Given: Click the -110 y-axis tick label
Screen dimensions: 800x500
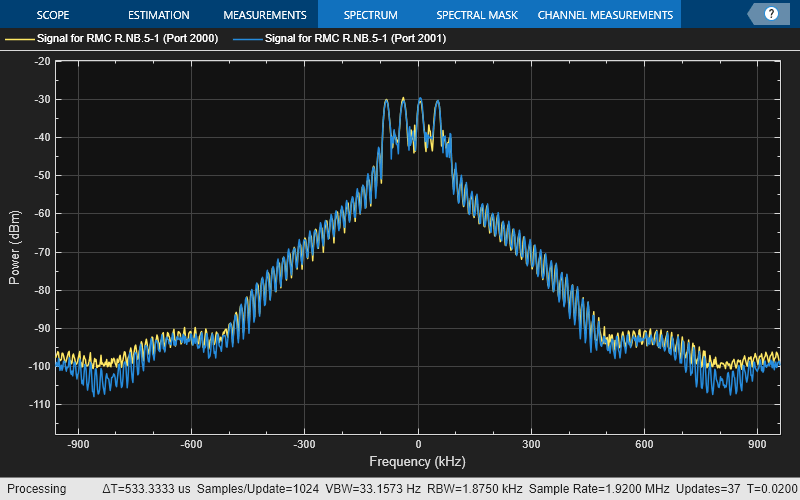Looking at the screenshot, I should pyautogui.click(x=40, y=405).
